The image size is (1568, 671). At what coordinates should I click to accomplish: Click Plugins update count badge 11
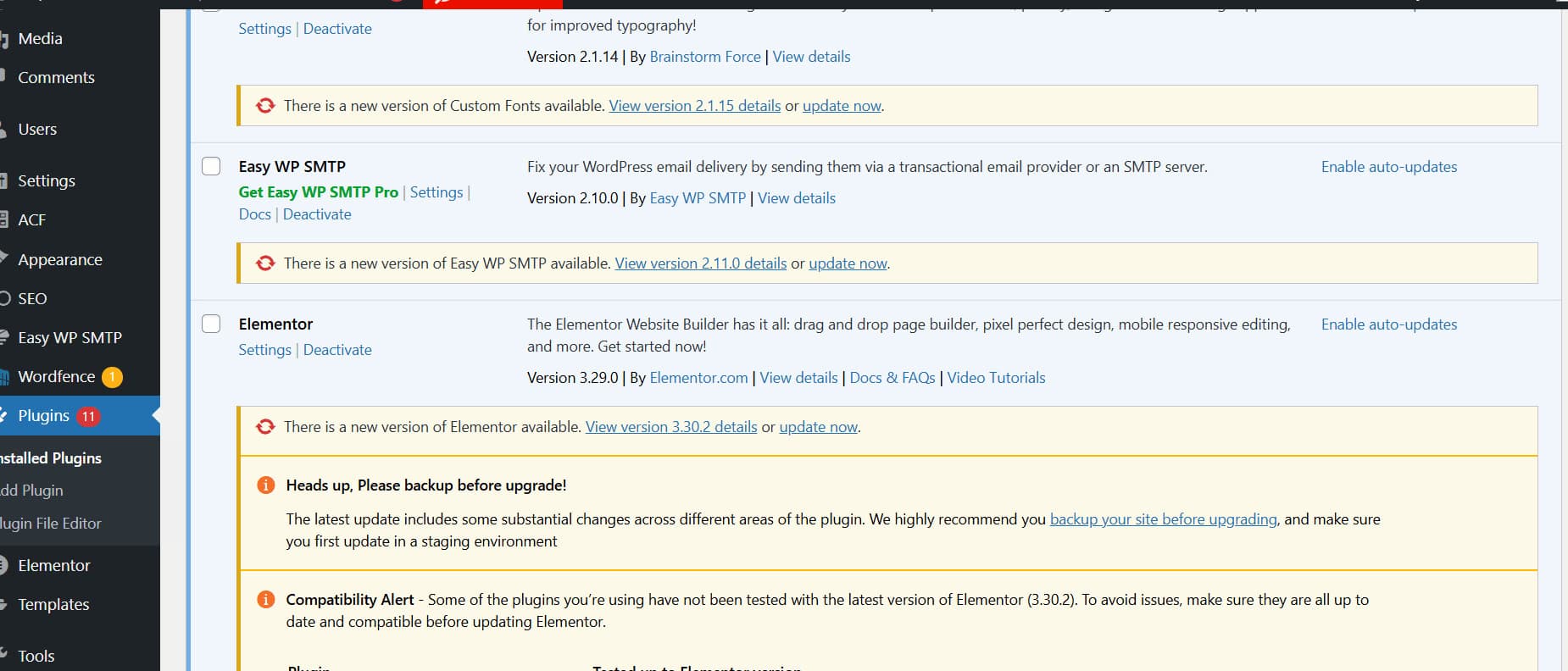tap(88, 416)
